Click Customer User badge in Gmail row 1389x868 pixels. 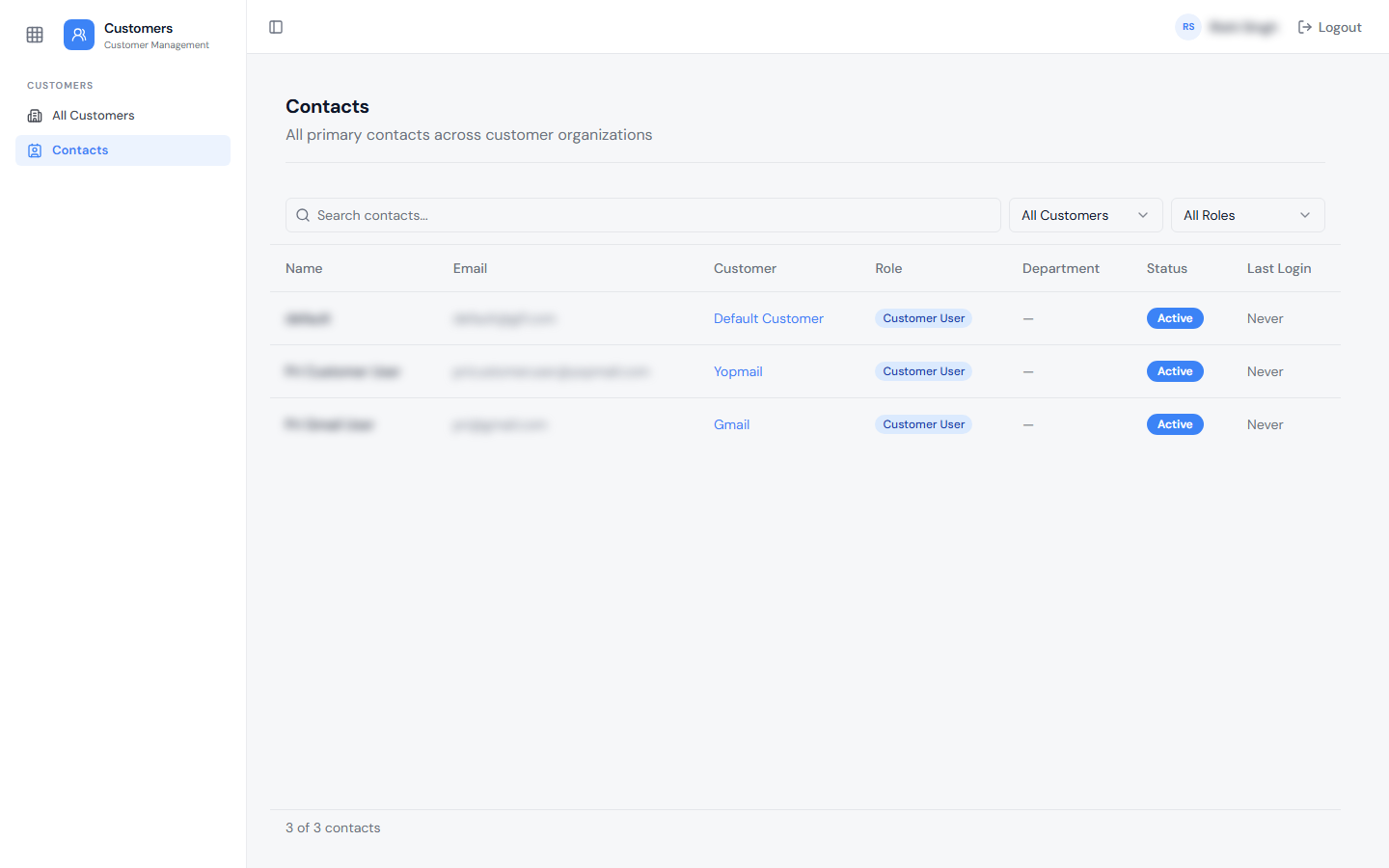pos(923,424)
